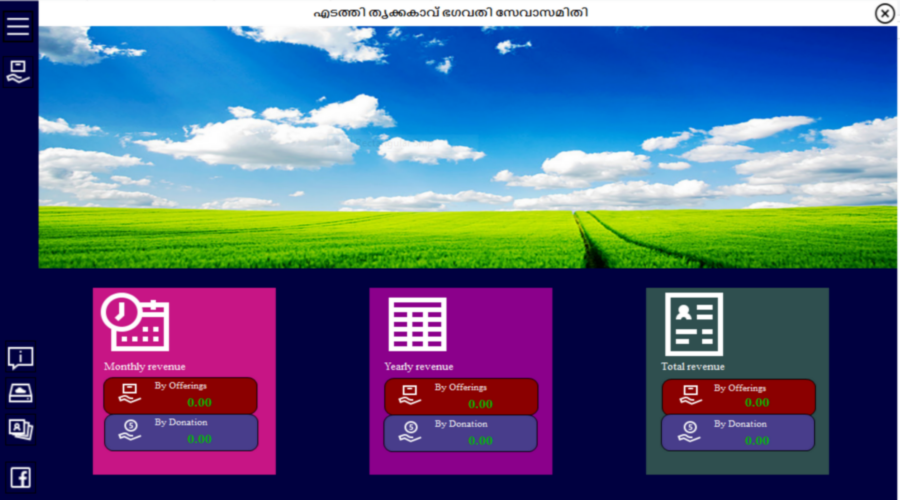Open the hamburger menu
The width and height of the screenshot is (900, 500).
coord(18,27)
